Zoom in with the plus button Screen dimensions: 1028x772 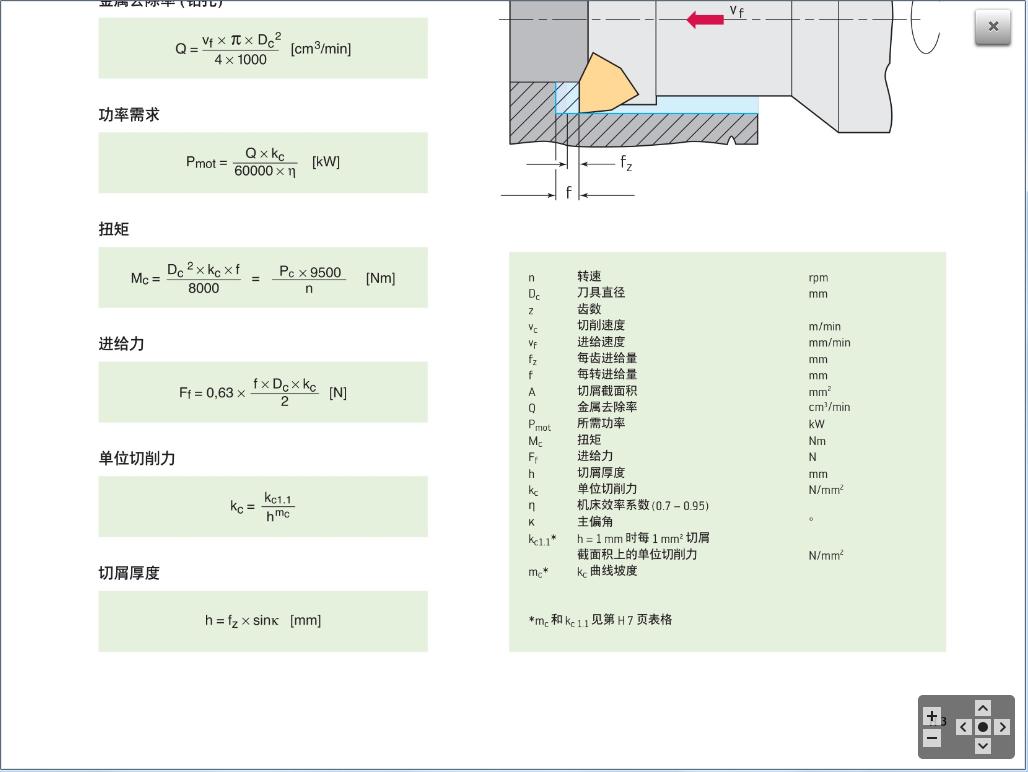[932, 716]
